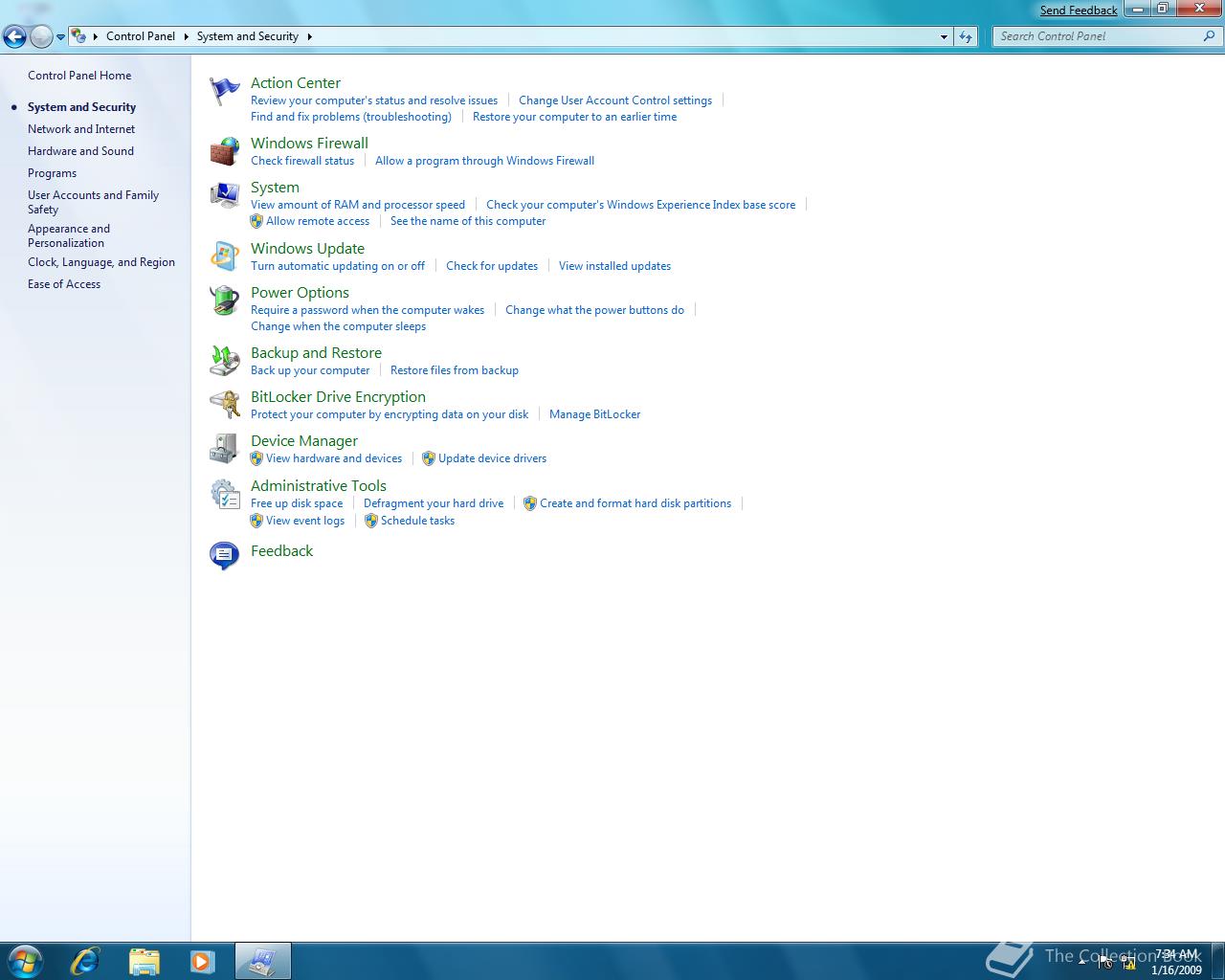The height and width of the screenshot is (980, 1225).
Task: Click the Feedback speech bubble icon
Action: pyautogui.click(x=225, y=555)
